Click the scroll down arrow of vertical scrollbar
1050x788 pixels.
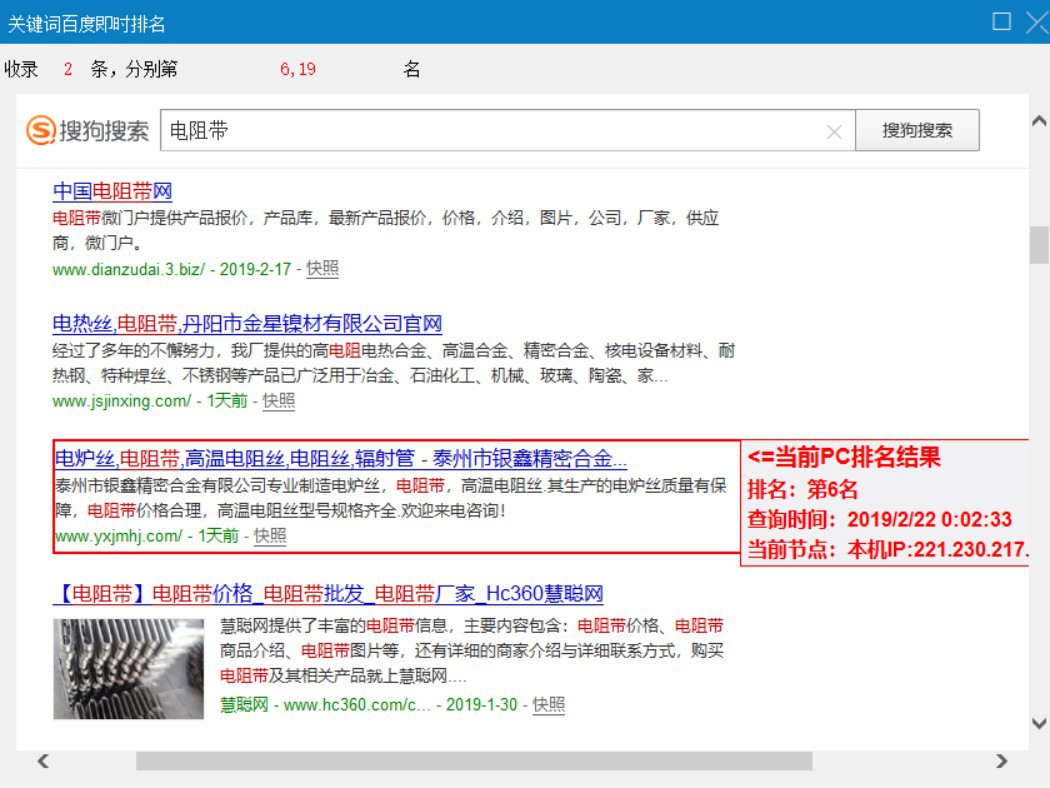click(1039, 723)
